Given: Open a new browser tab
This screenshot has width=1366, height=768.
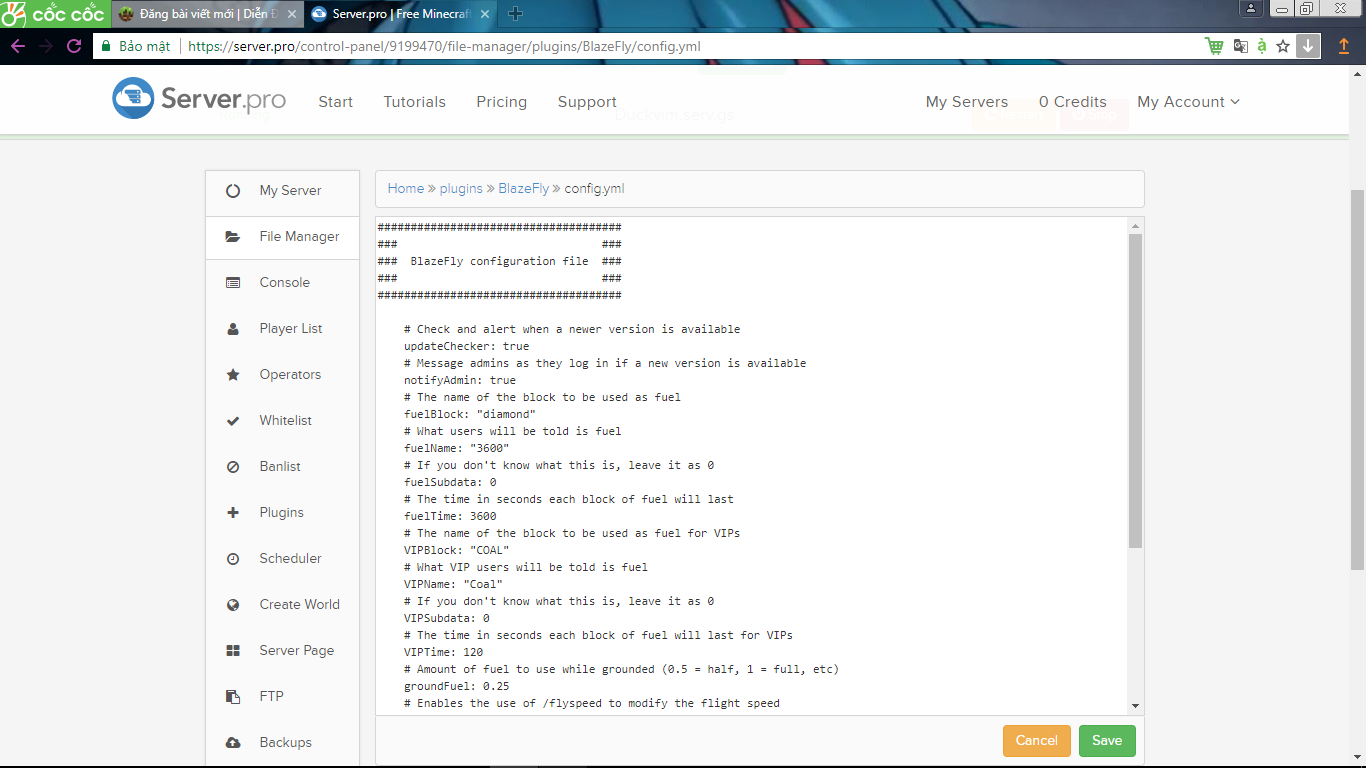Looking at the screenshot, I should click(x=516, y=13).
